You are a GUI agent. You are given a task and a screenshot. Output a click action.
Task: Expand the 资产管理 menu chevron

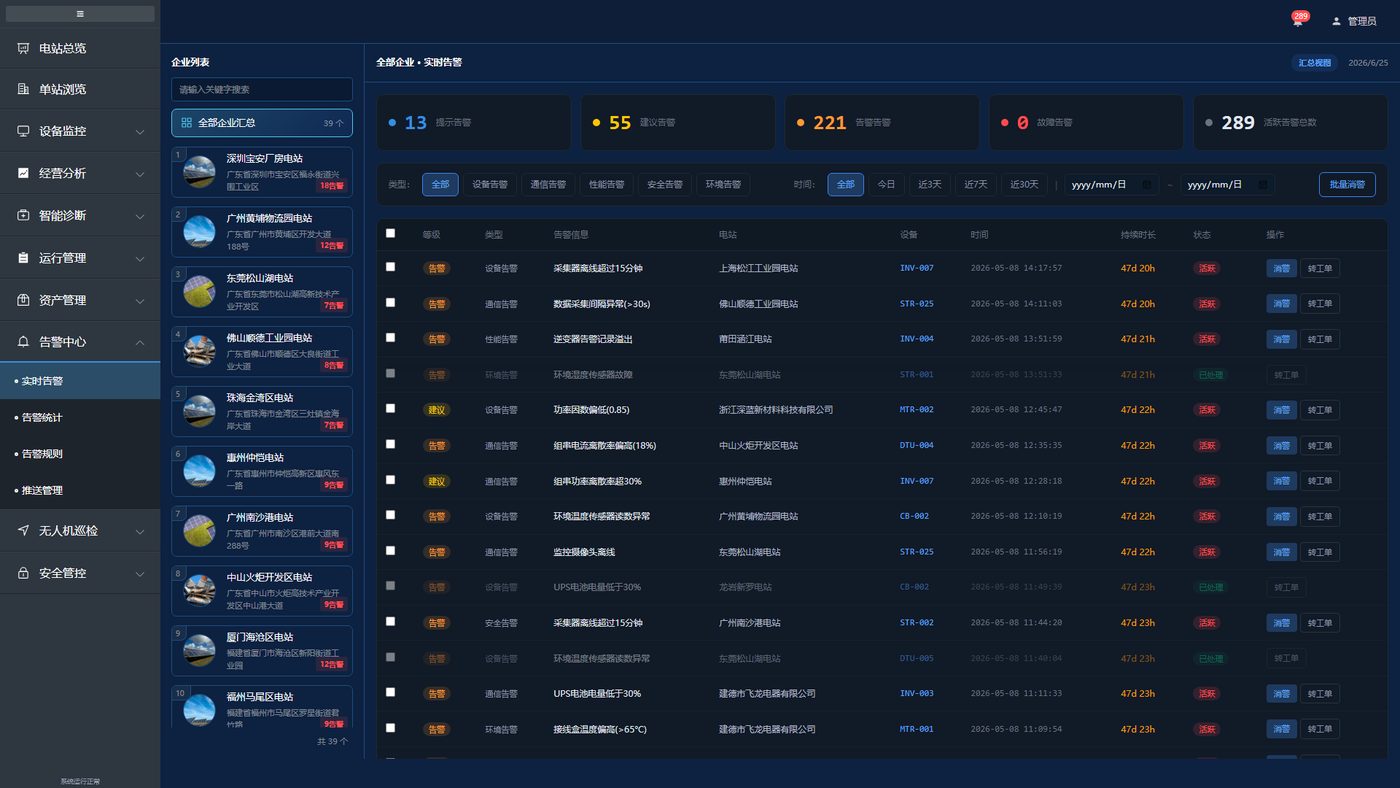click(x=140, y=300)
